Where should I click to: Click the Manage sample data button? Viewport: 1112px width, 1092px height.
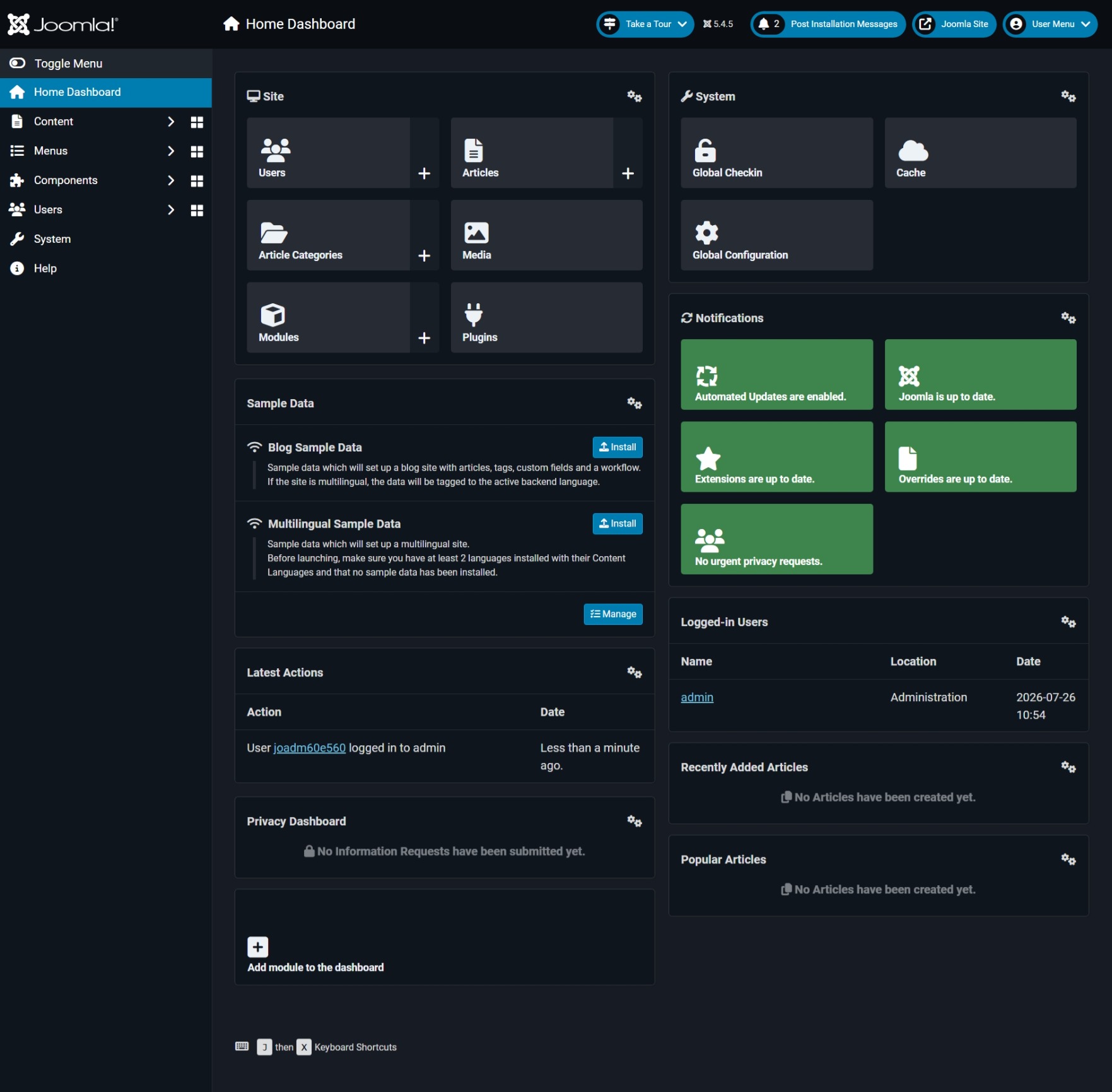coord(613,614)
